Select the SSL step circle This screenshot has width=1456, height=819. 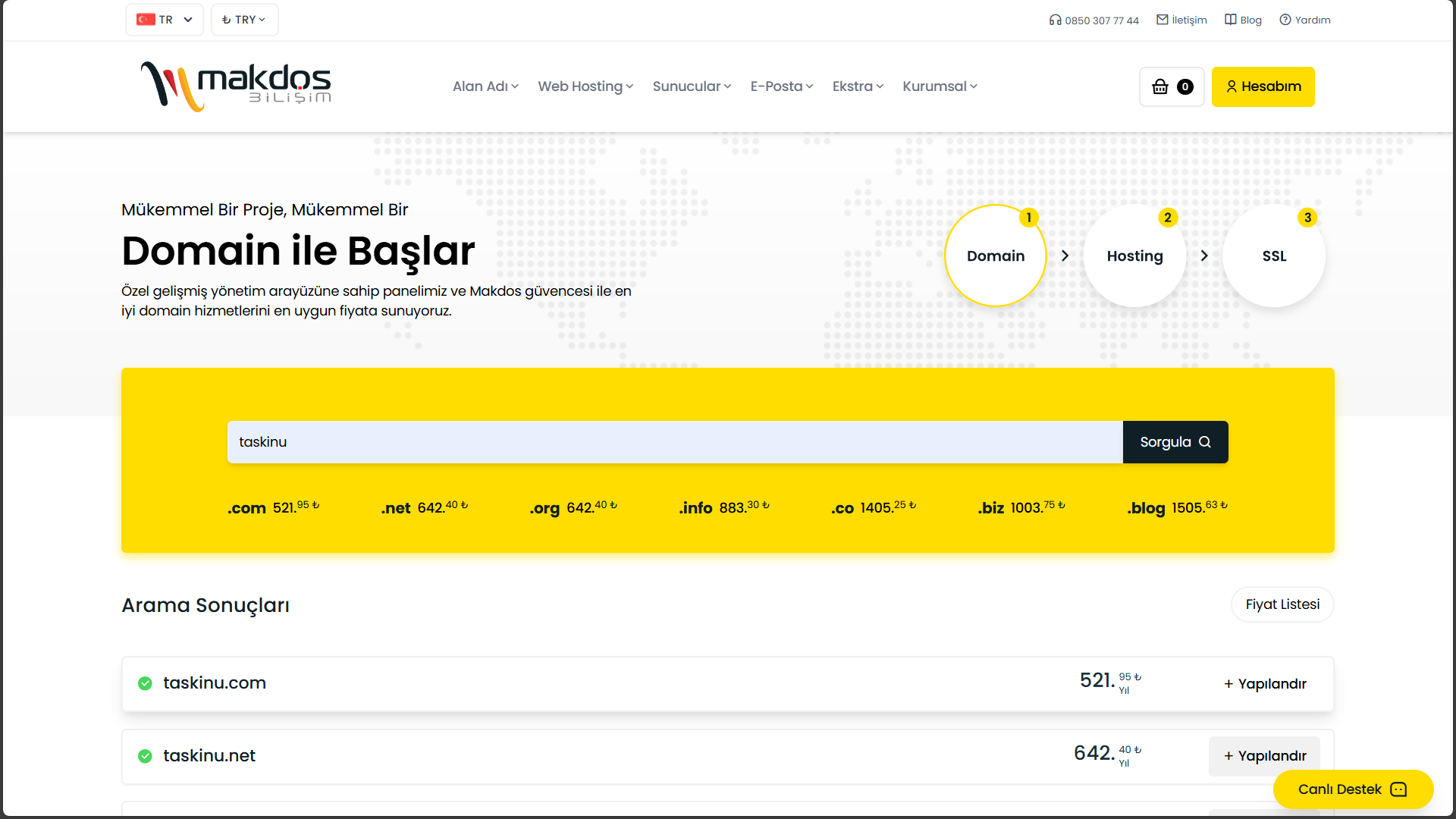click(x=1274, y=256)
